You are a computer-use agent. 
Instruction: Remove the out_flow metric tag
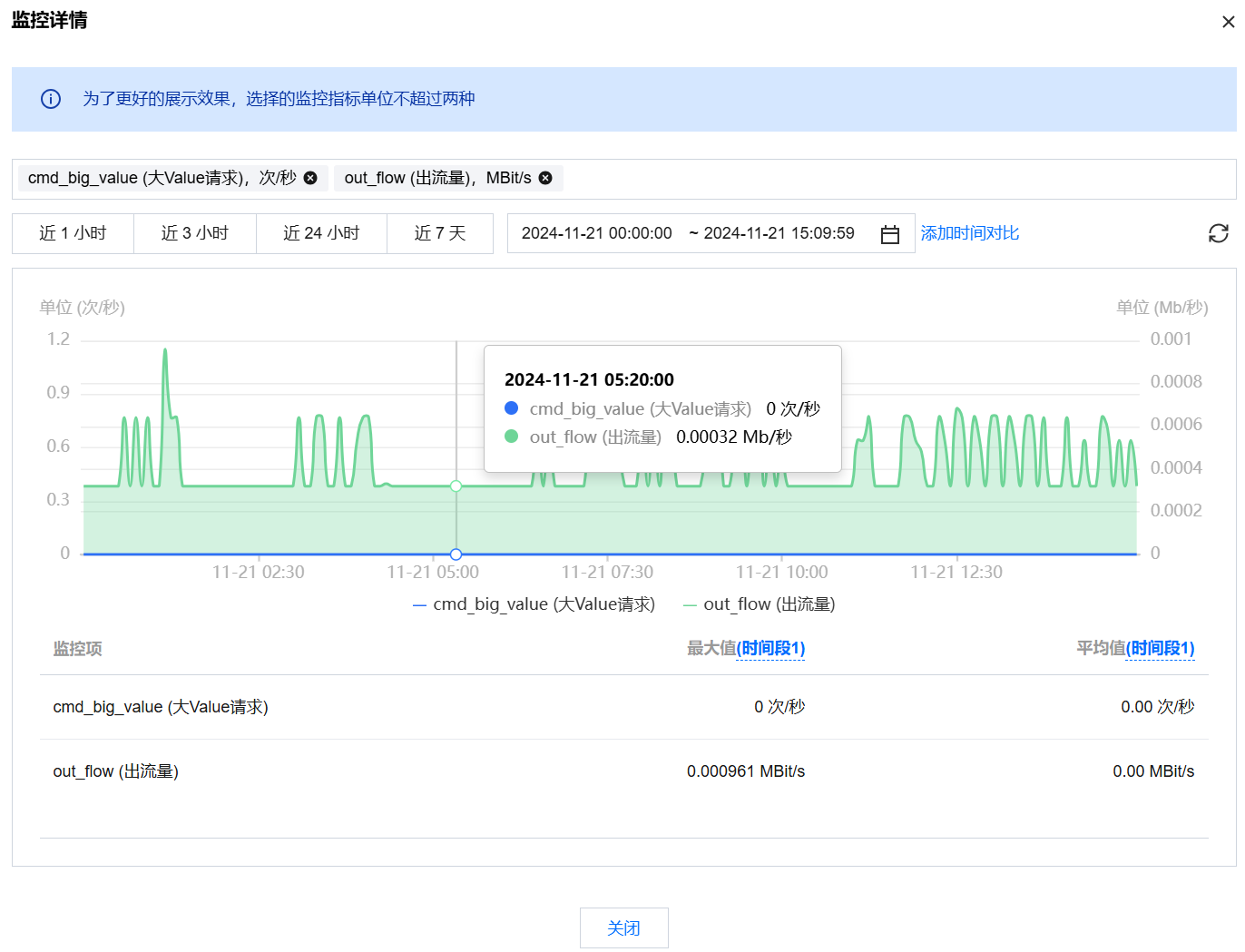545,178
